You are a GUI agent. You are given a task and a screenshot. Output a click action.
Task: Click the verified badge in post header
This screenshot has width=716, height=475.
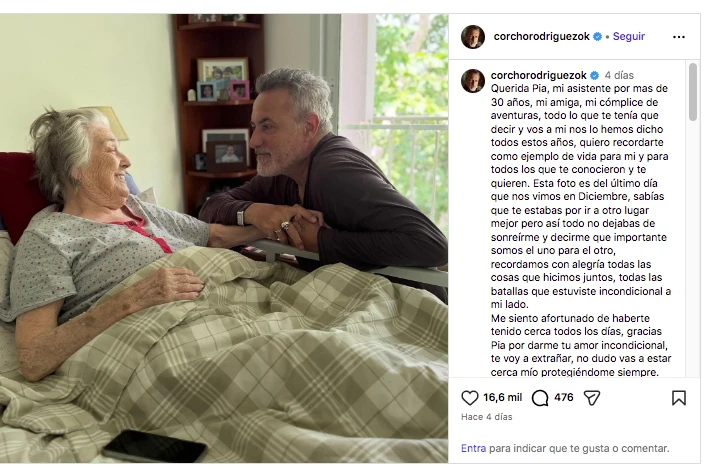click(597, 37)
